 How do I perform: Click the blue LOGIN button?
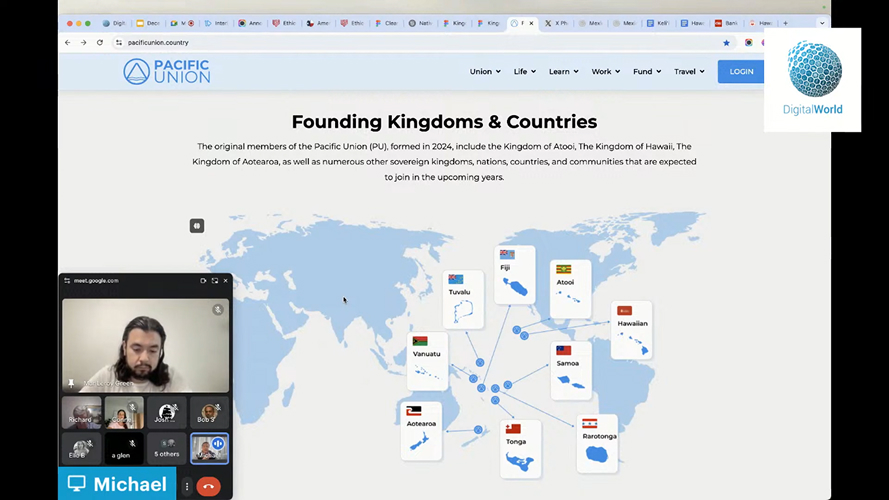click(x=741, y=72)
